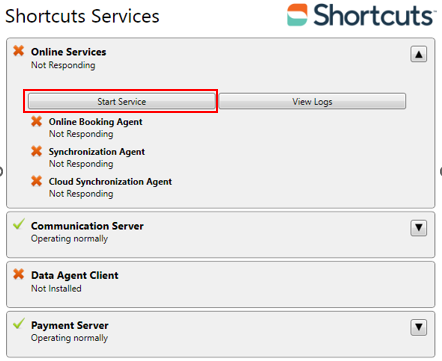Click the Shortcuts Services title text
Image resolution: width=442 pixels, height=361 pixels.
tap(82, 16)
